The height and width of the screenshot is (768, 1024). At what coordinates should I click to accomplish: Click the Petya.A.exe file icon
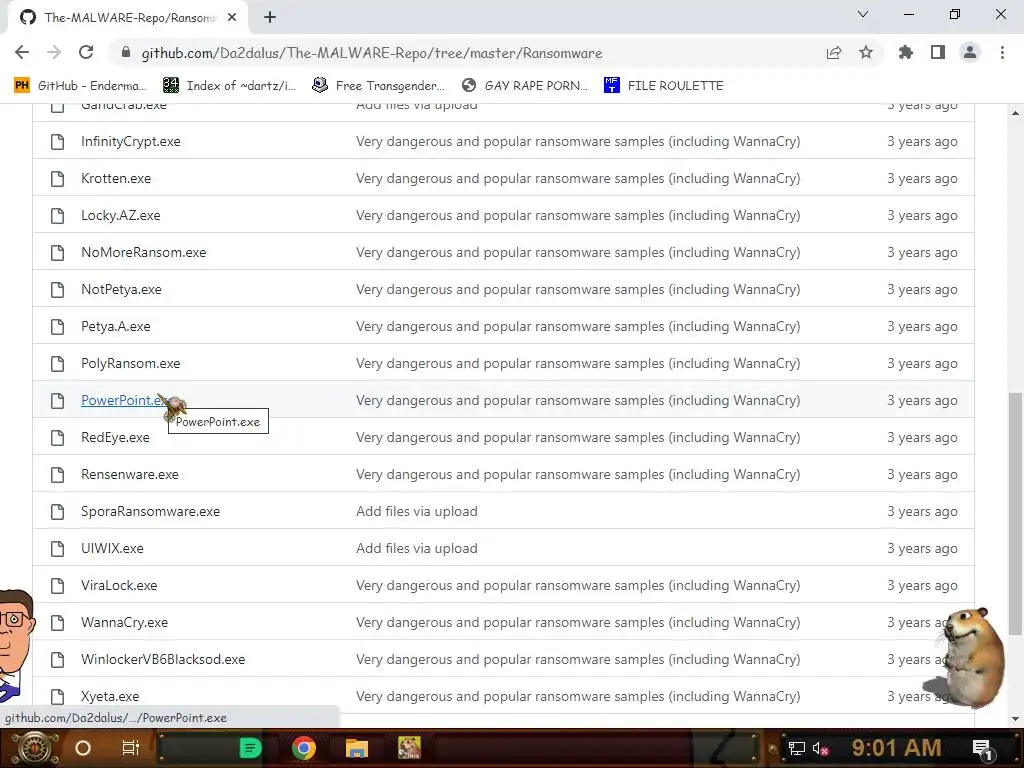(57, 327)
